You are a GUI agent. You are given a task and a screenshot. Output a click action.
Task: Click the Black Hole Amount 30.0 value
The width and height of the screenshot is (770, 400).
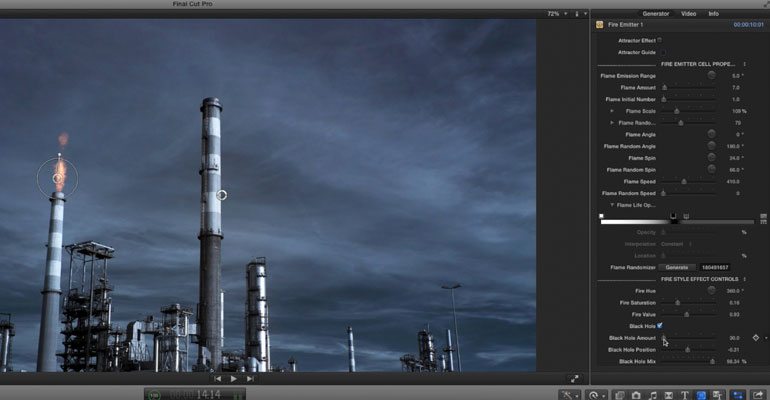click(734, 338)
